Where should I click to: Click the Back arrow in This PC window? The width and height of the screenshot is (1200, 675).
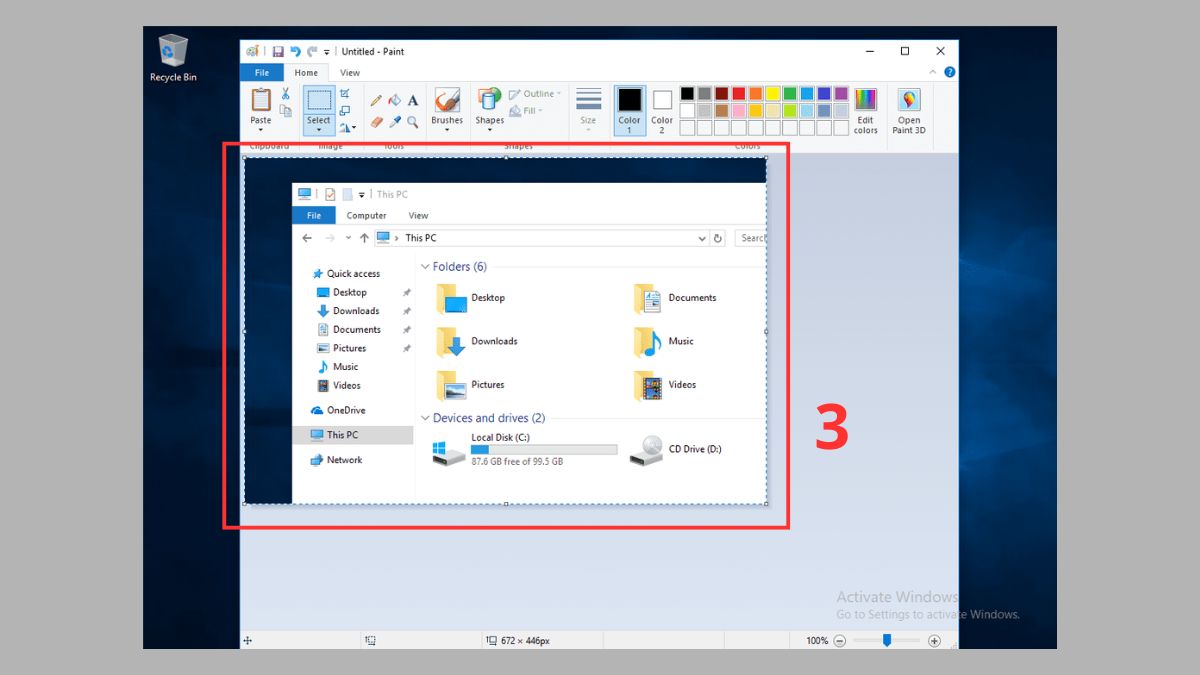(x=307, y=238)
